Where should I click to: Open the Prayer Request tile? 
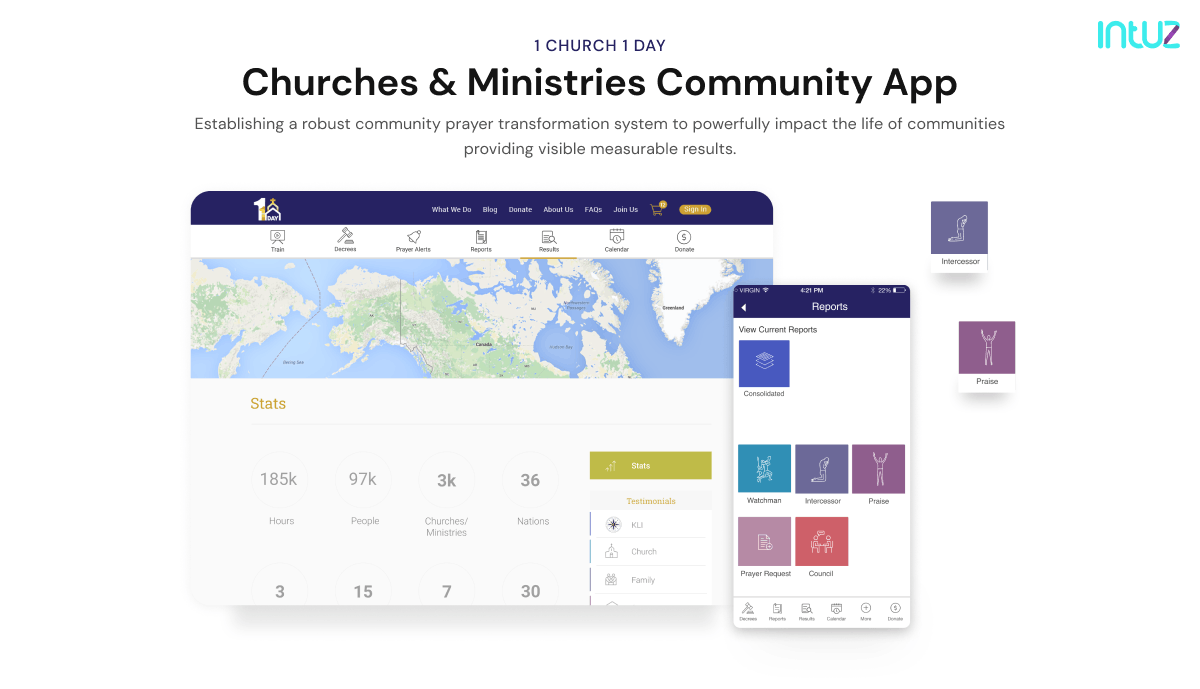[x=764, y=540]
